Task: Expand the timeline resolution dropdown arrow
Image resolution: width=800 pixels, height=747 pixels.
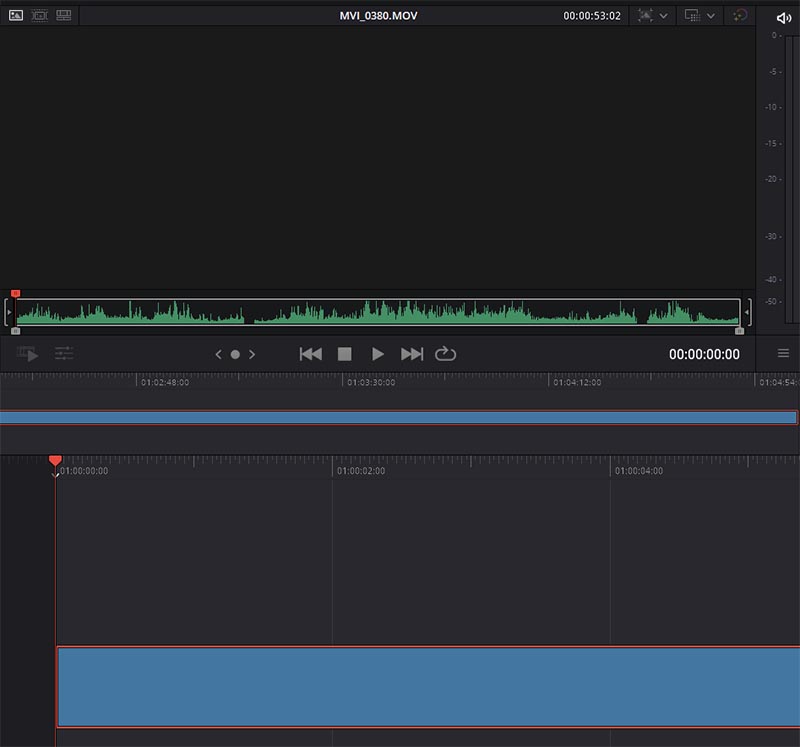Action: [711, 16]
